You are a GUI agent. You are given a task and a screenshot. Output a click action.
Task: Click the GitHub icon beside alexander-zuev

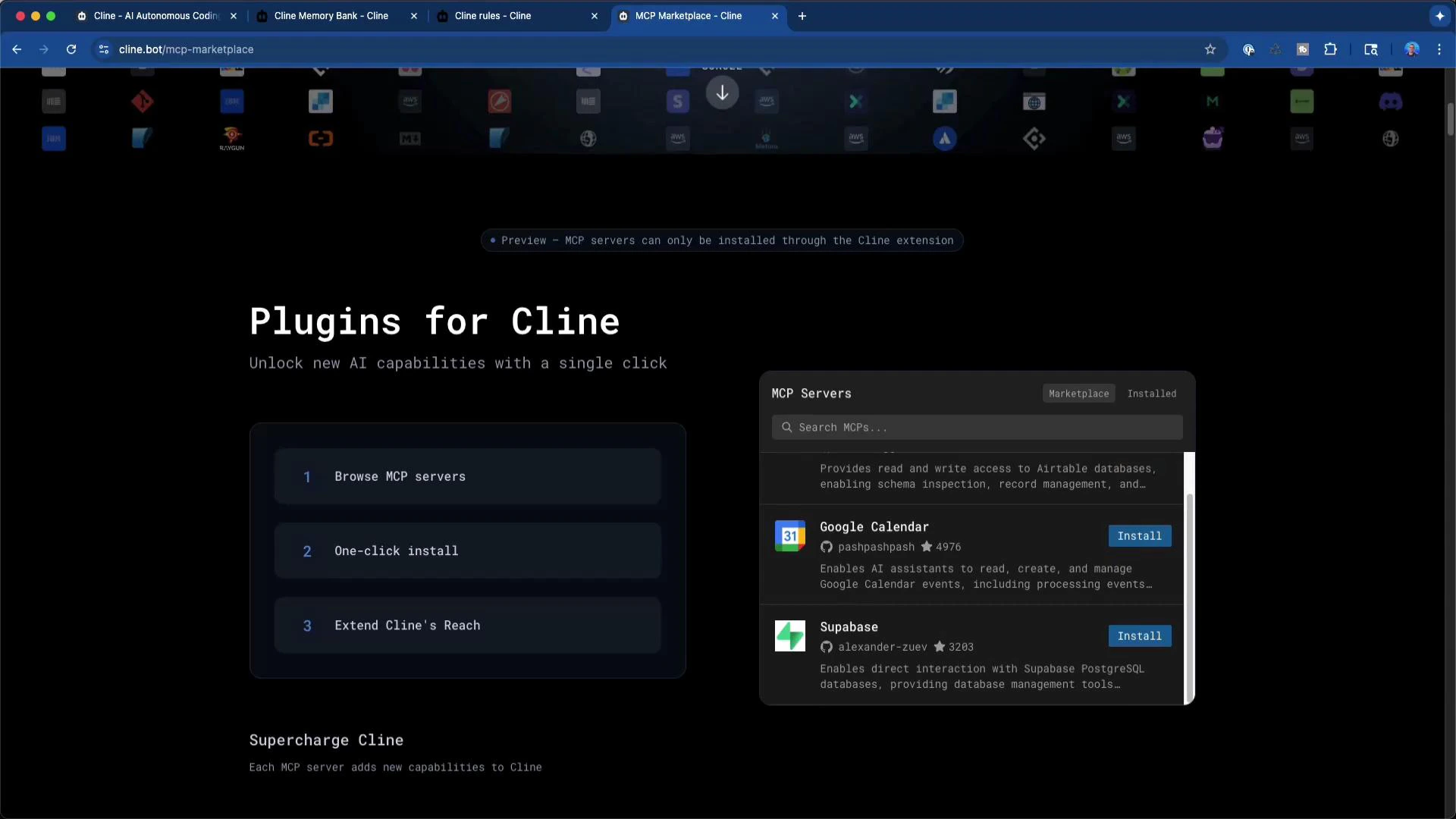[x=826, y=647]
